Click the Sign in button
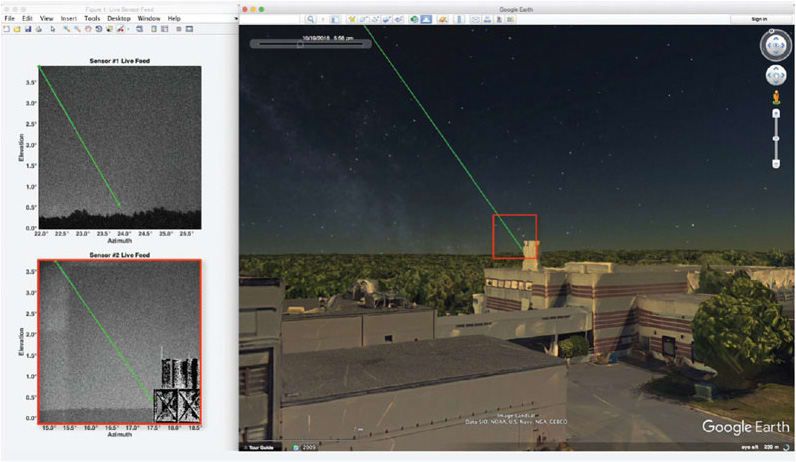 coord(759,19)
